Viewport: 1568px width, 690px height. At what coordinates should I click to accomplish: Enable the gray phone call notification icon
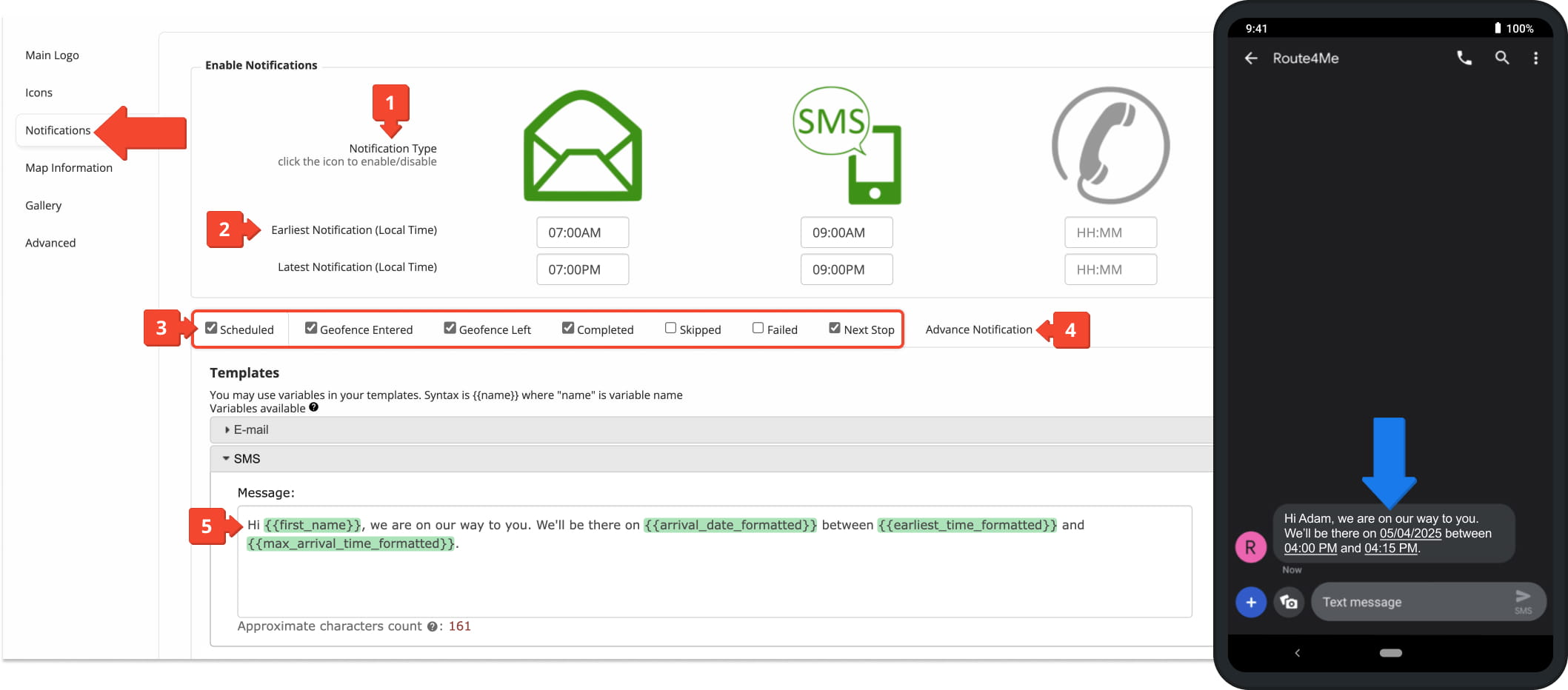point(1110,146)
